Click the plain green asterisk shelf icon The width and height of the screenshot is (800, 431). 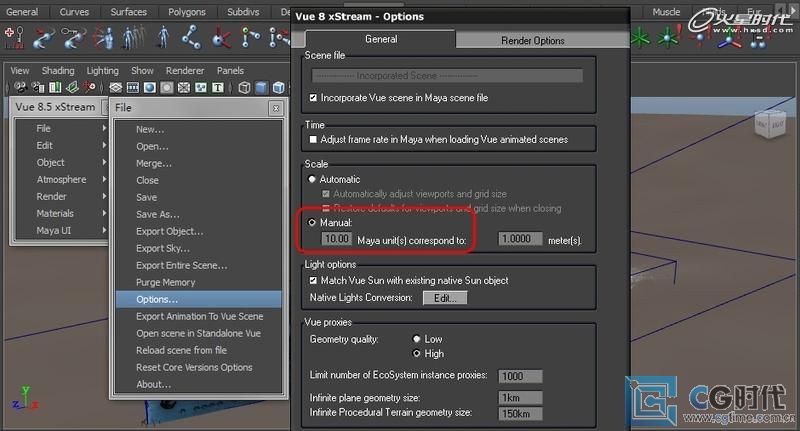pyautogui.click(x=641, y=38)
